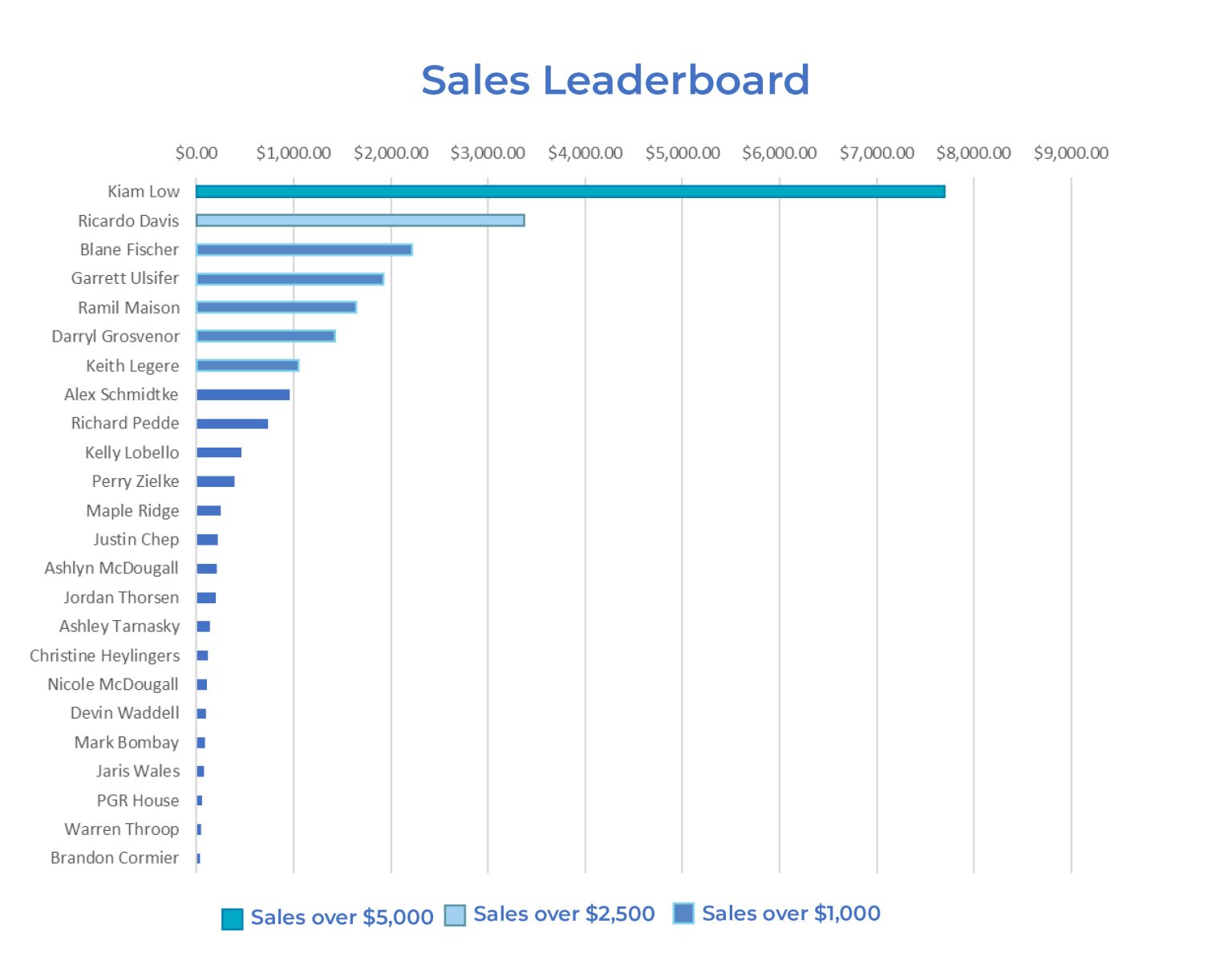Viewport: 1232px width, 969px height.
Task: Click the light blue Sales over $2,500 swatch
Action: [x=455, y=915]
